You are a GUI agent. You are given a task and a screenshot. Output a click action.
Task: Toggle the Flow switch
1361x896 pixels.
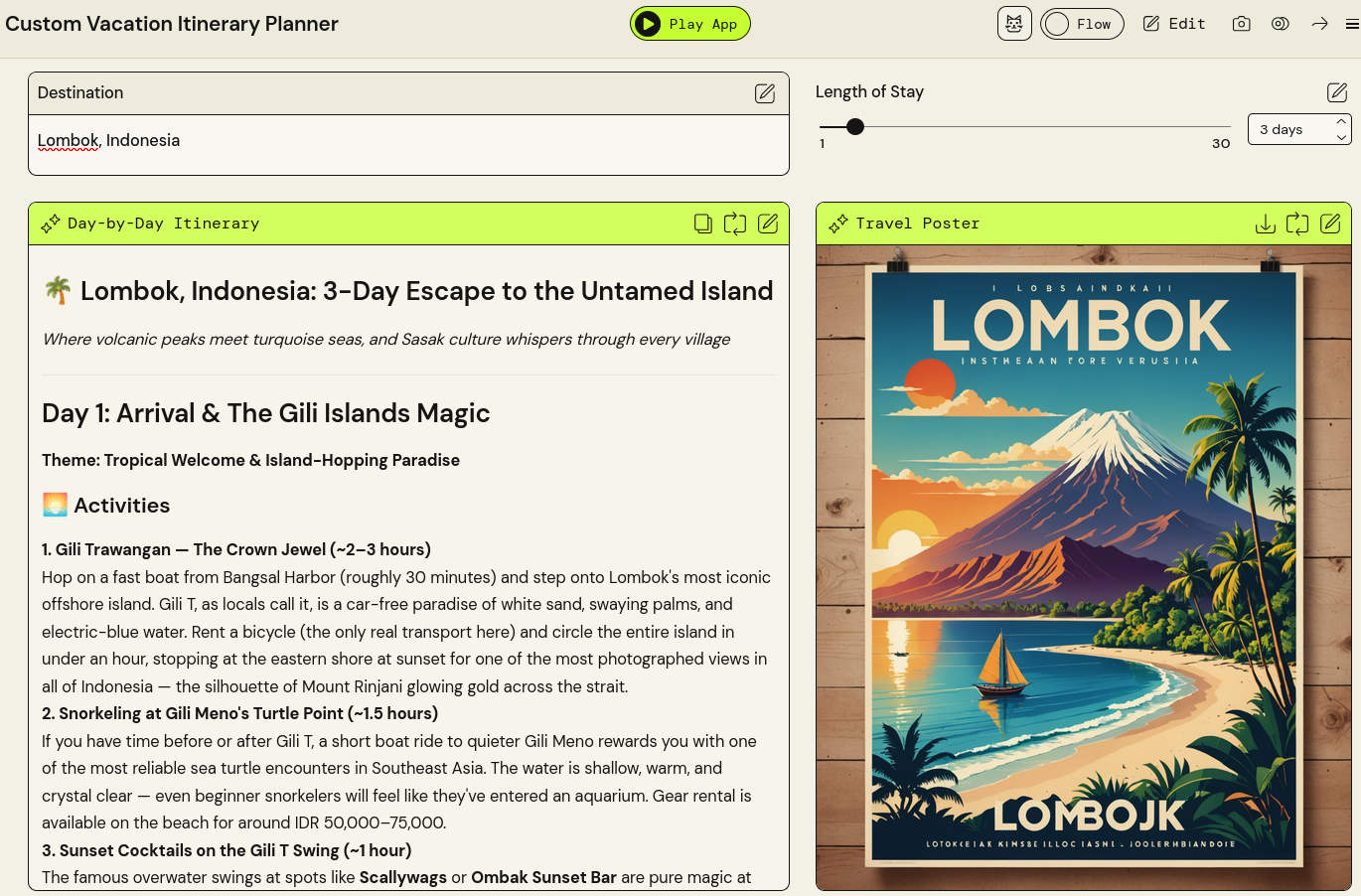tap(1082, 24)
